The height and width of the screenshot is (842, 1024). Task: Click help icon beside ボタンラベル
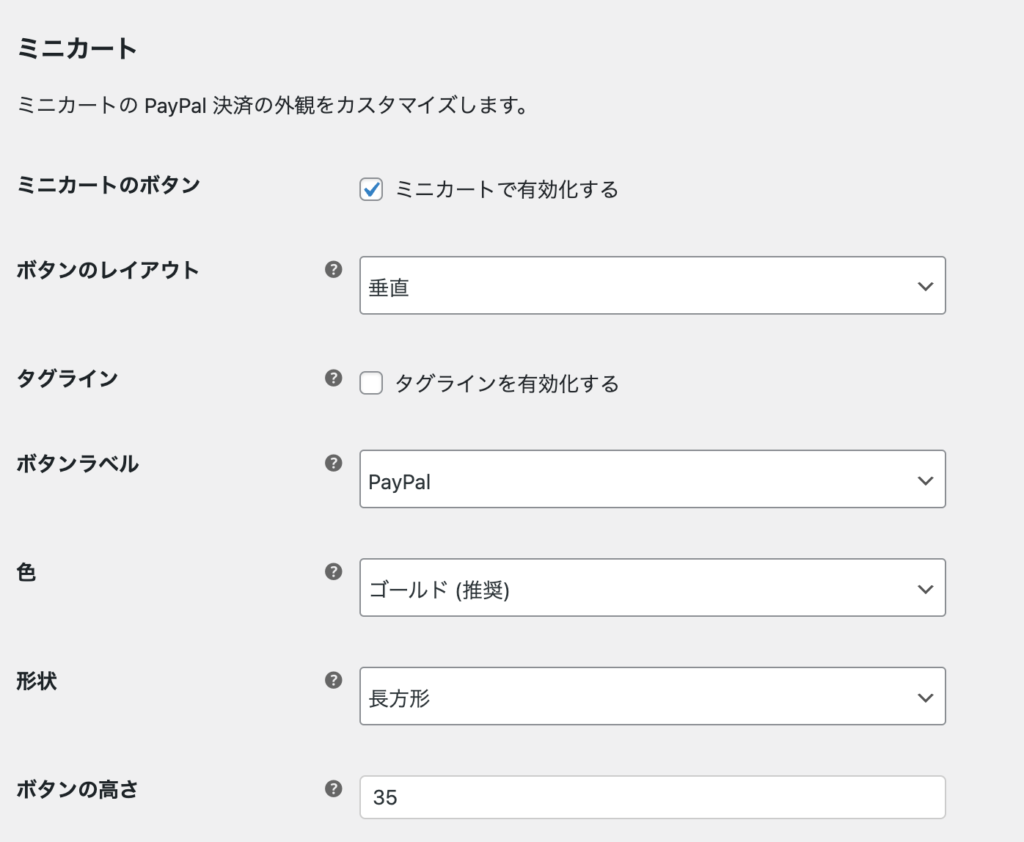pyautogui.click(x=333, y=463)
